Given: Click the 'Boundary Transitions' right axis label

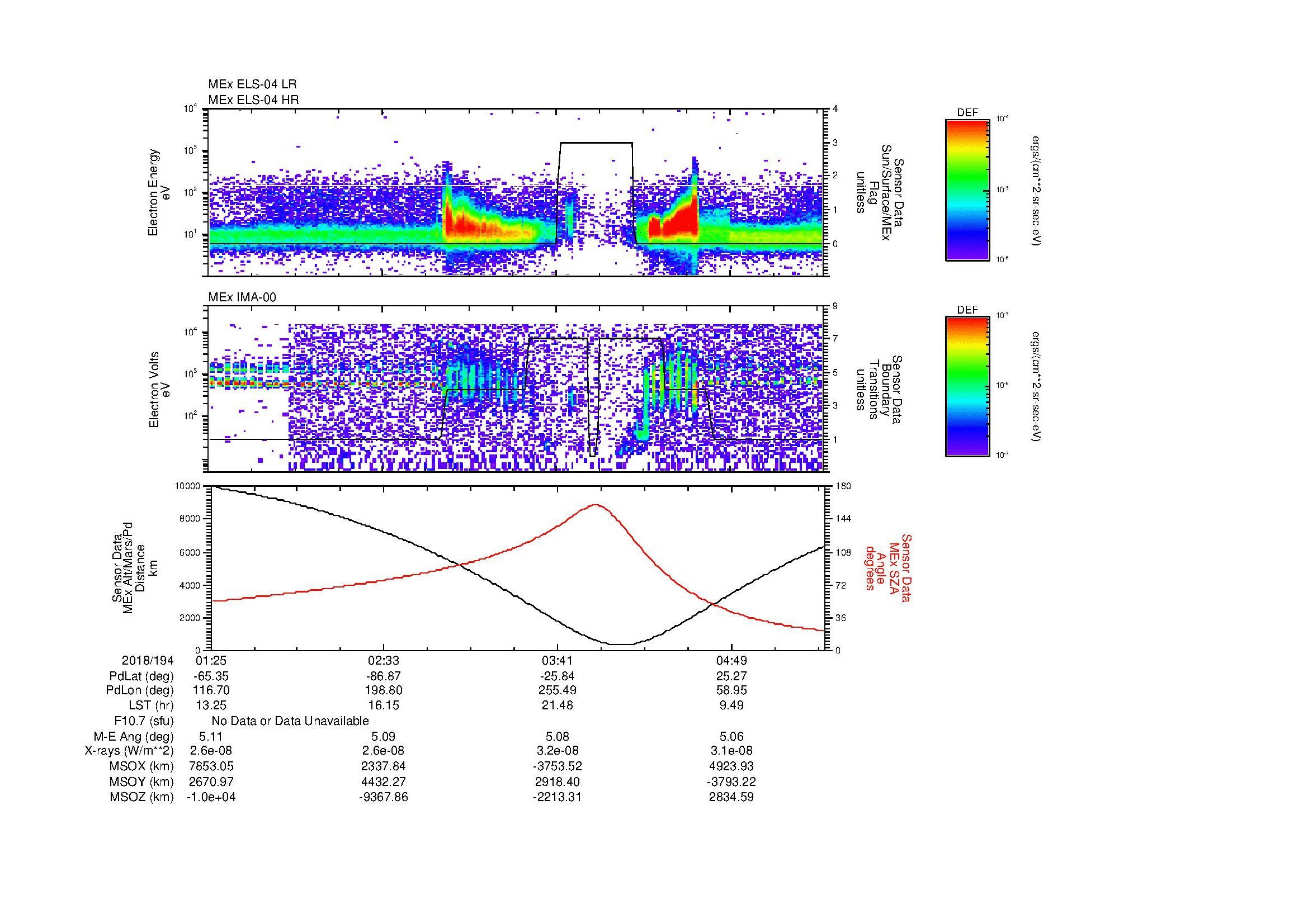Looking at the screenshot, I should (880, 390).
